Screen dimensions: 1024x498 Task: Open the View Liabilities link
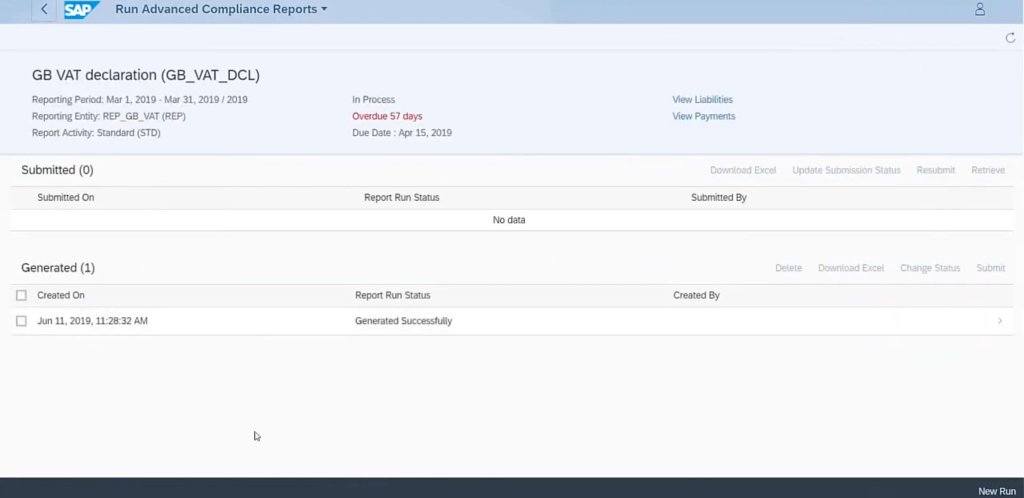702,100
